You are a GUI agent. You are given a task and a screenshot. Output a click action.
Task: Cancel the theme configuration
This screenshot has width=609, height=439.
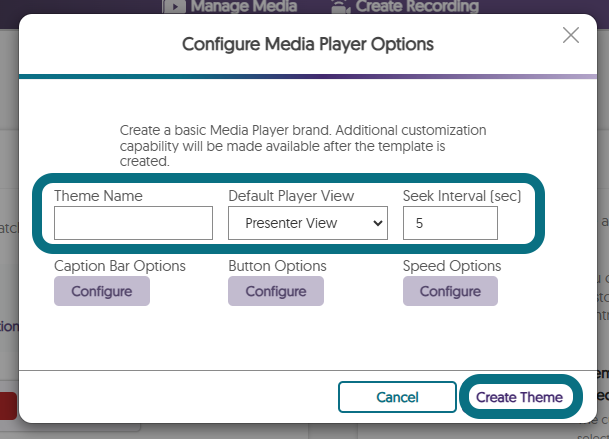pos(397,397)
